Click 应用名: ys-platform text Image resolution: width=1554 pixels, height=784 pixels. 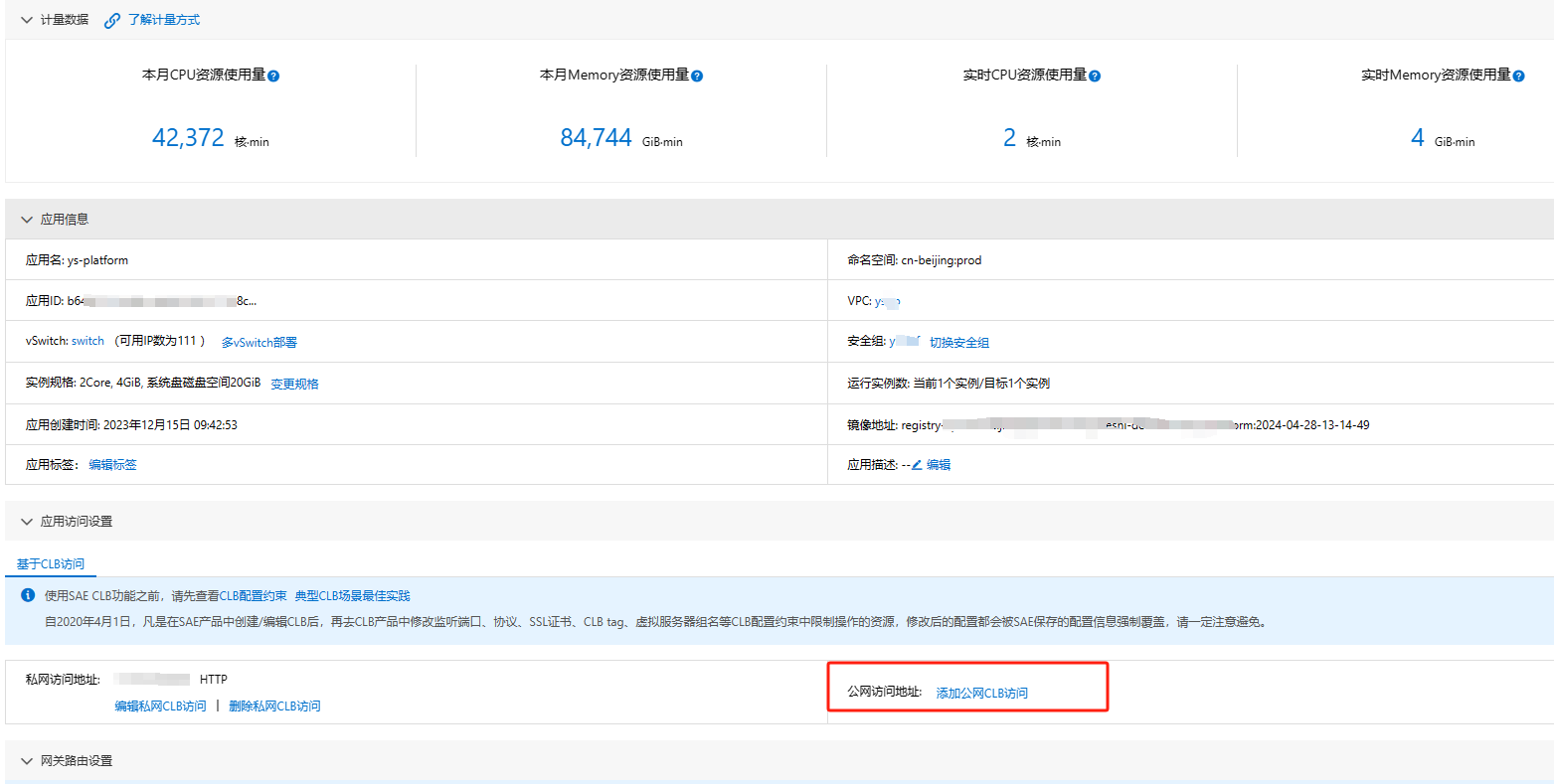click(77, 260)
